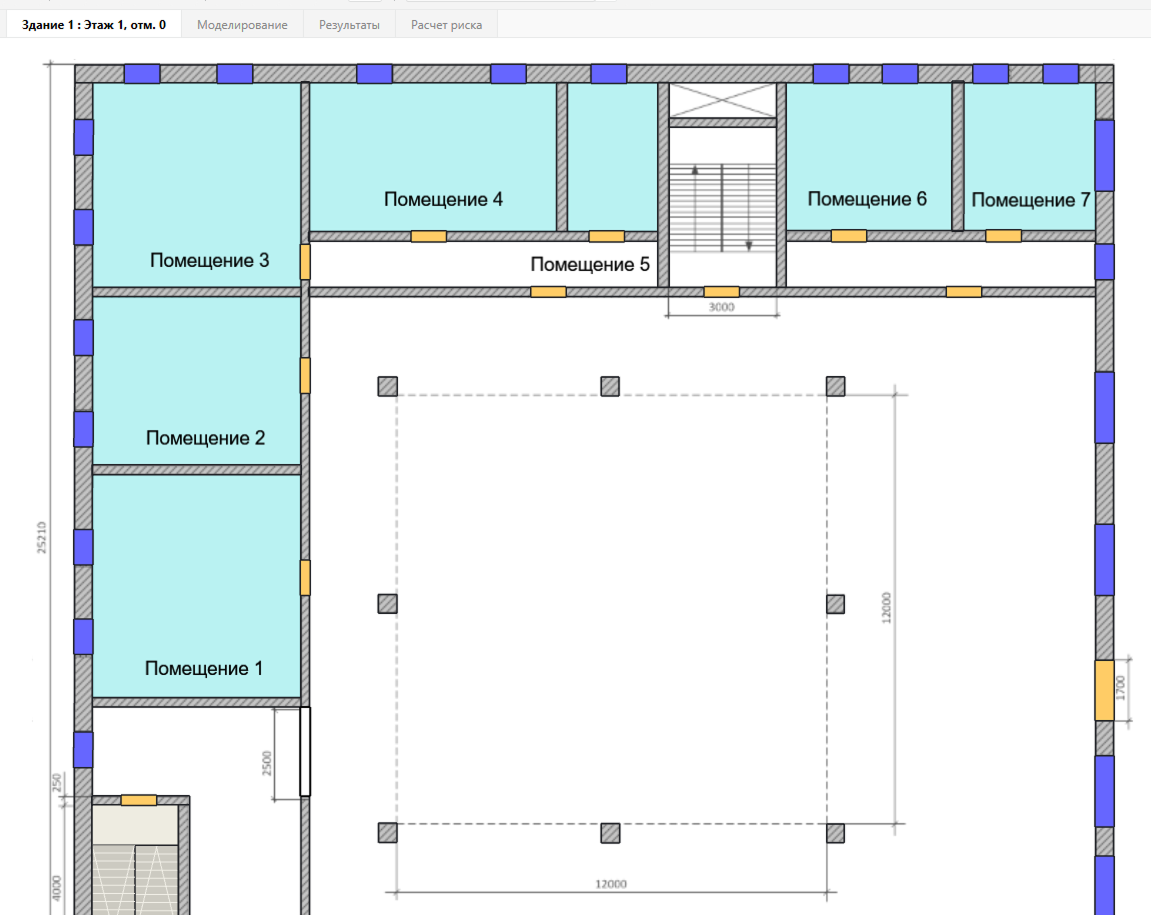This screenshot has height=915, width=1151.
Task: Click the Помещение 2 room label
Action: 206,438
